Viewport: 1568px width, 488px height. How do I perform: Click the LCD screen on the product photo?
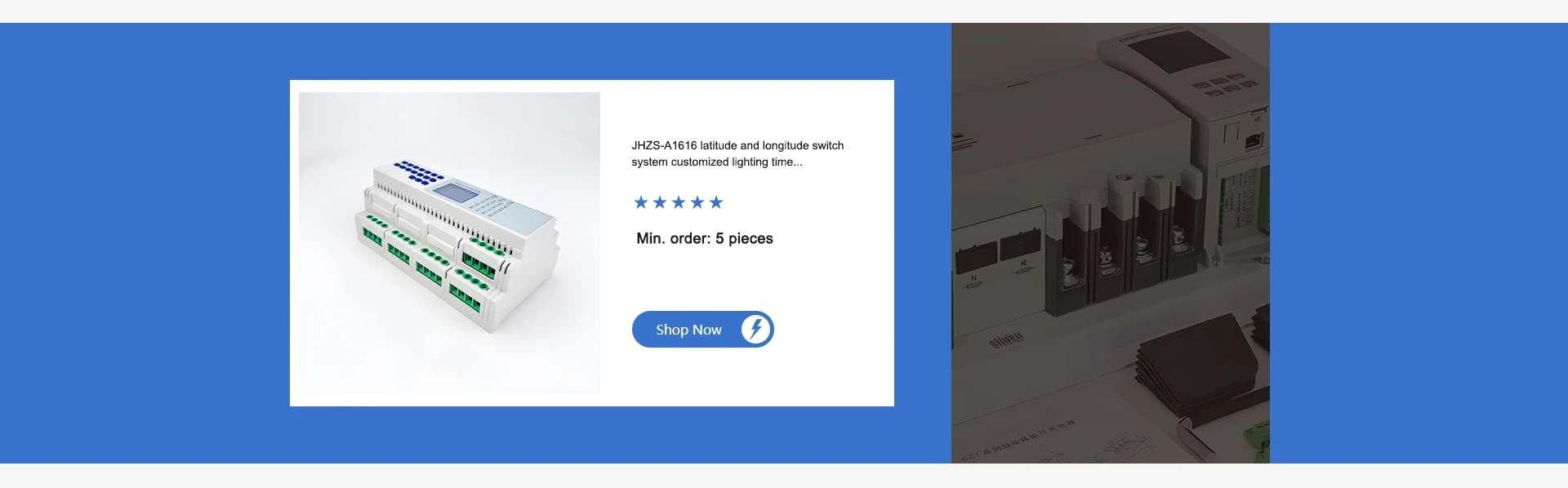454,193
